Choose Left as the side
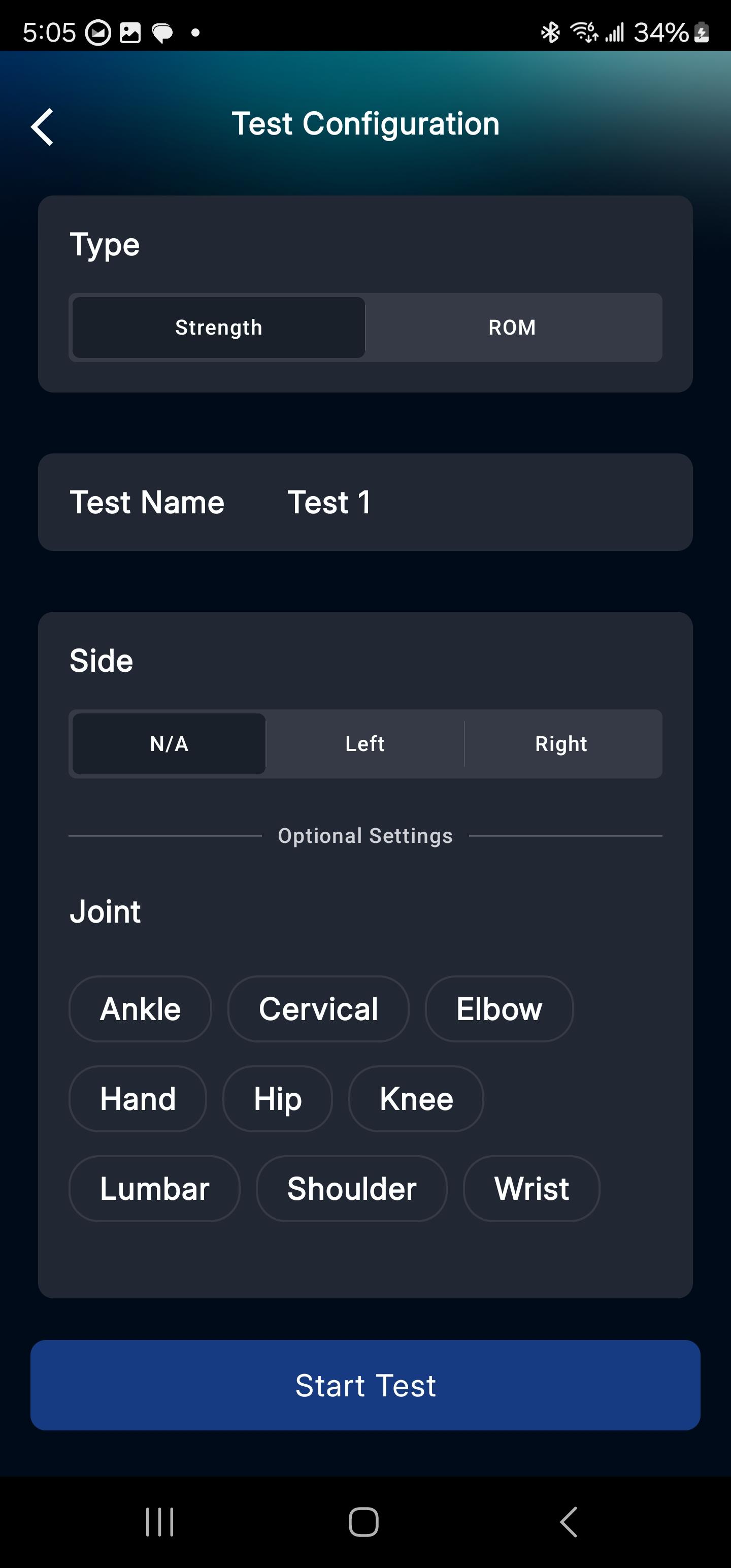The width and height of the screenshot is (731, 1568). pyautogui.click(x=365, y=744)
